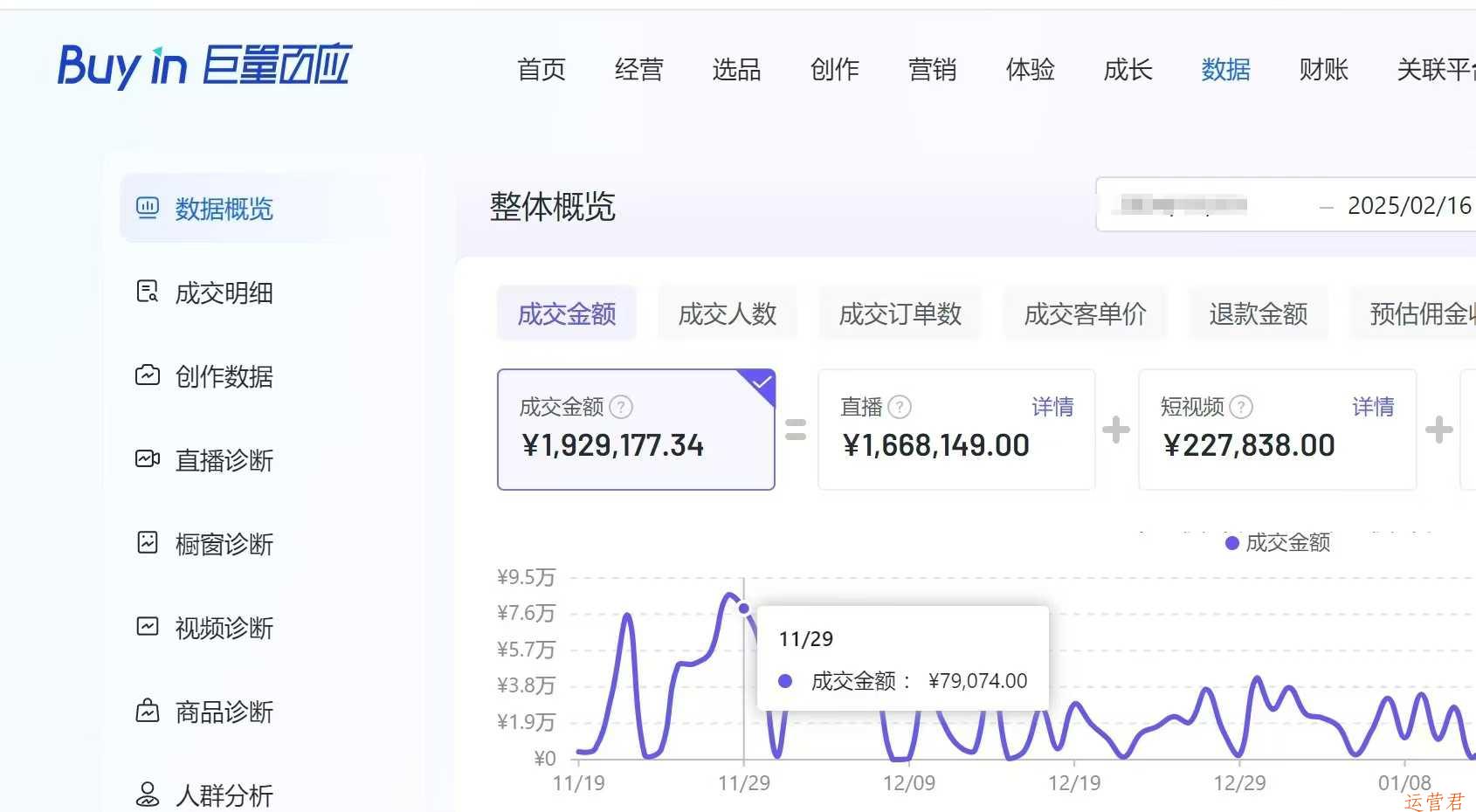The image size is (1476, 812).
Task: Click the 01/08 x-axis label
Action: (x=1404, y=783)
